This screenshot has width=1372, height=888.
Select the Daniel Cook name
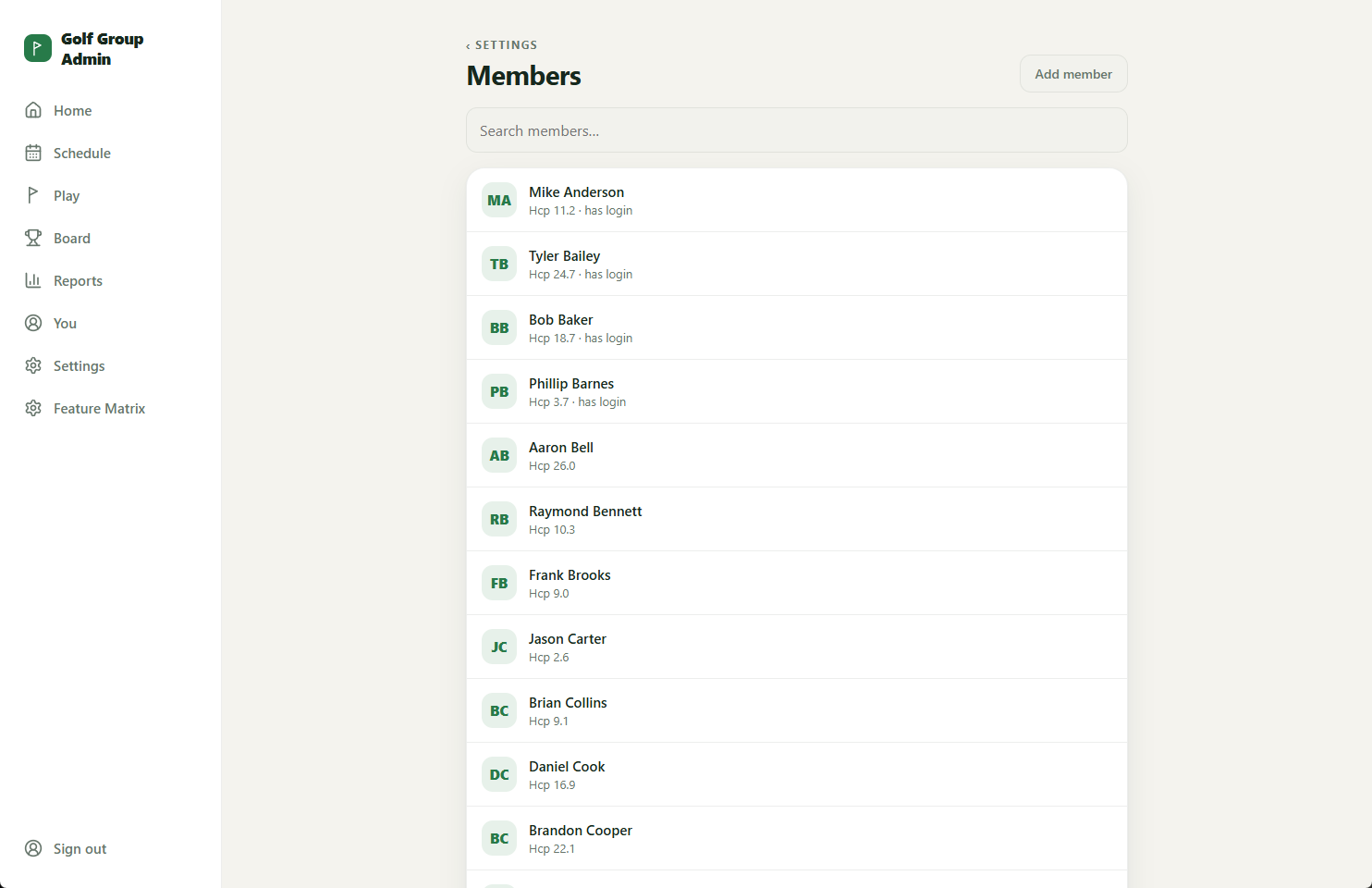[567, 767]
